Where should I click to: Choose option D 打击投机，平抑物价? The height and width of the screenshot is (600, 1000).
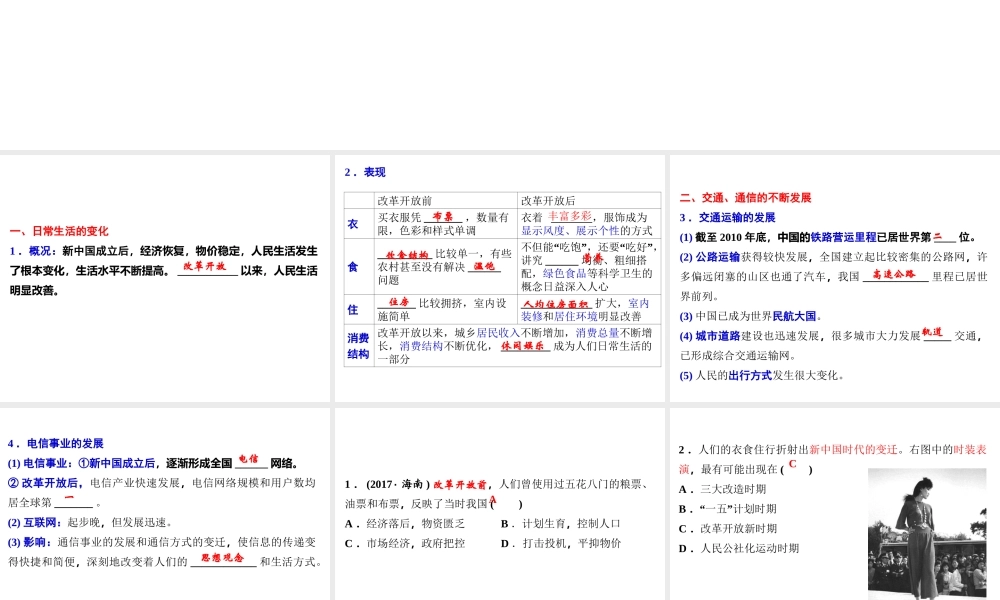(x=561, y=543)
